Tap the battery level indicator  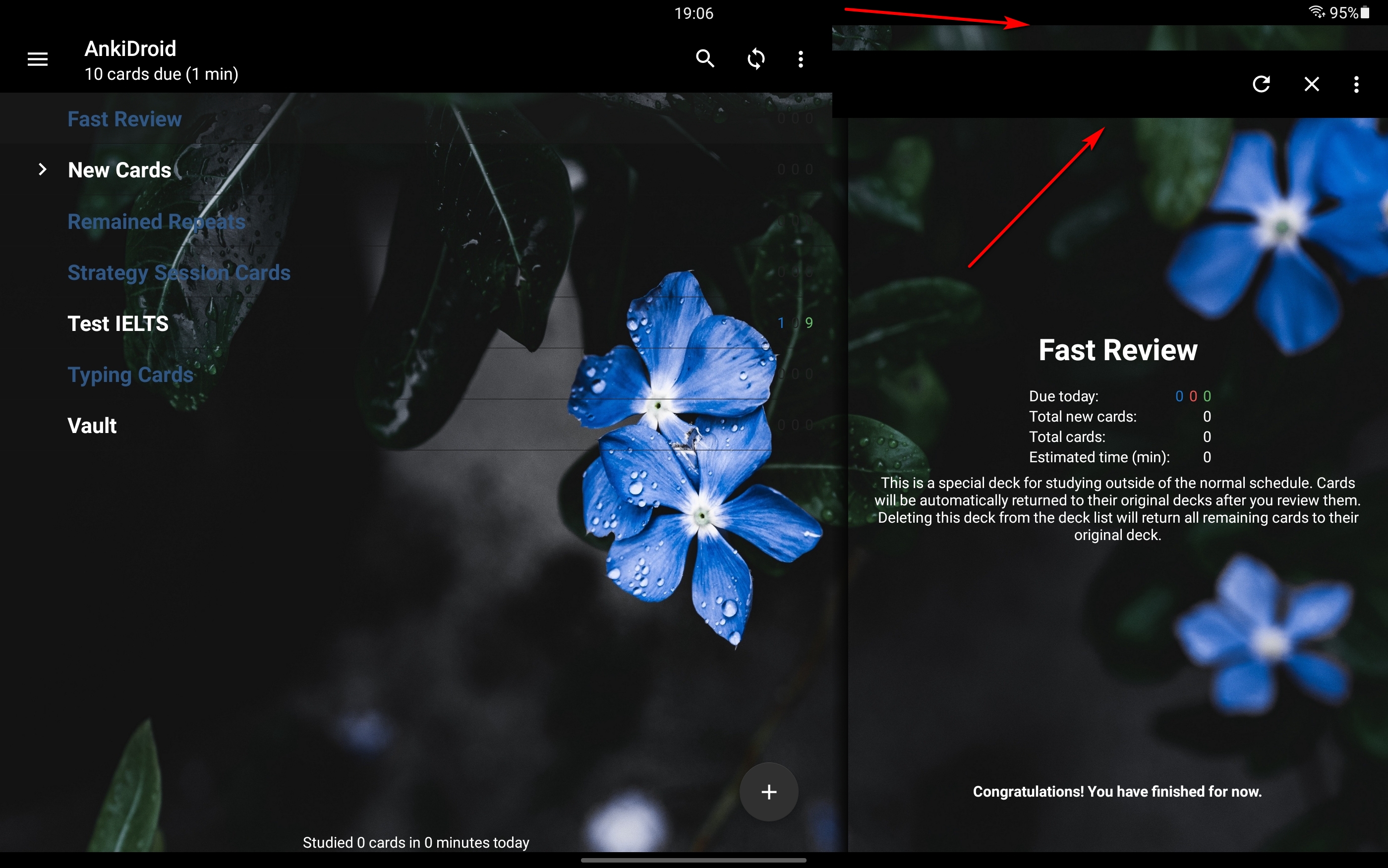[x=1365, y=12]
